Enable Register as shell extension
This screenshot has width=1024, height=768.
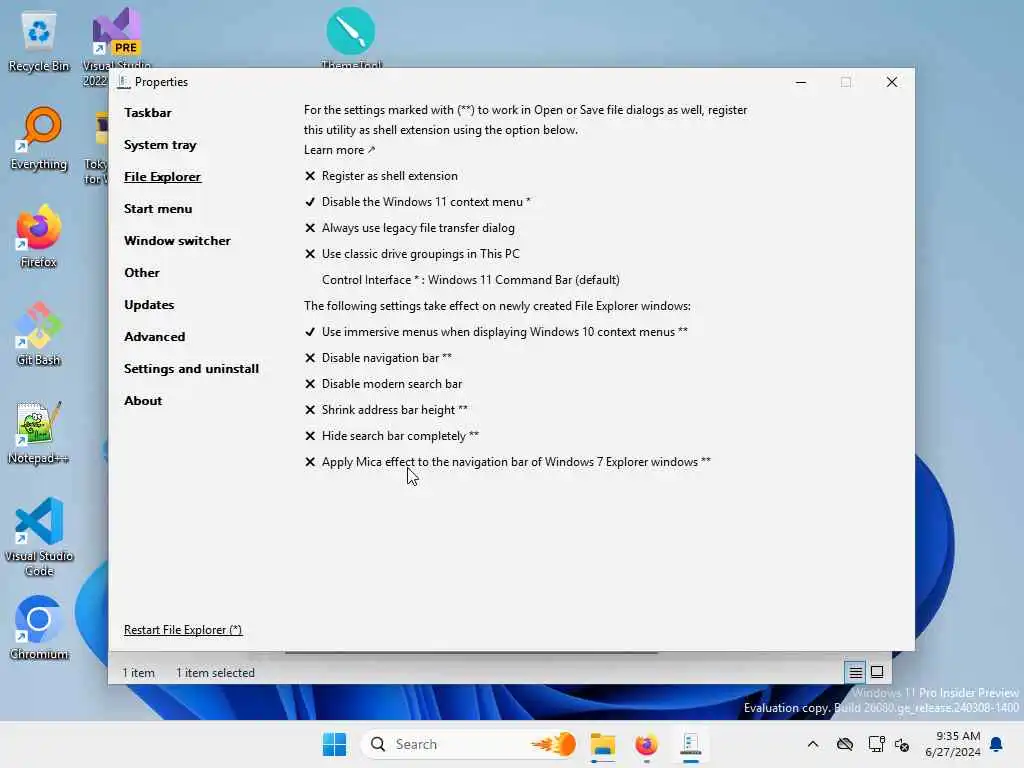coord(381,176)
